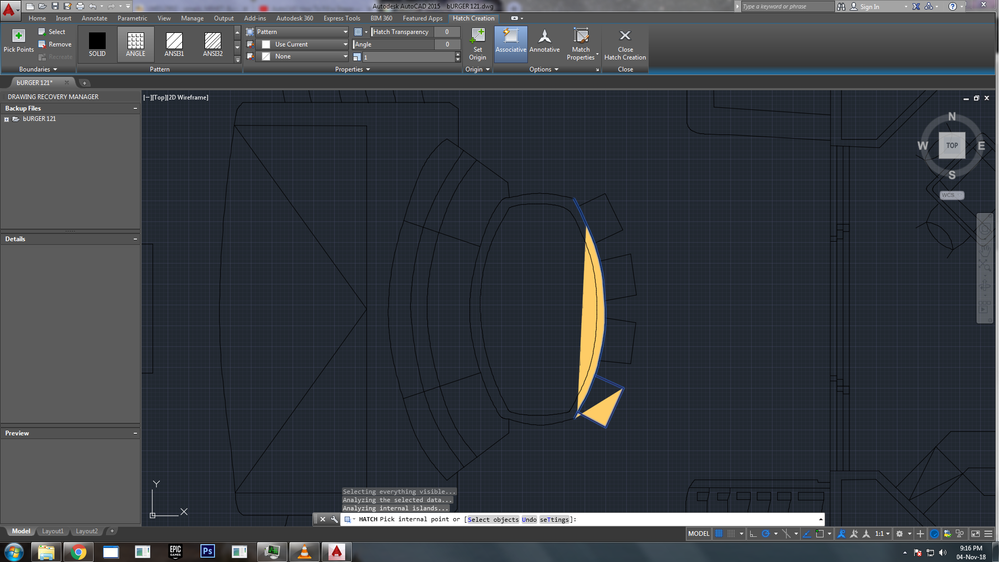
Task: Click Select boundary objects icon
Action: click(x=42, y=31)
